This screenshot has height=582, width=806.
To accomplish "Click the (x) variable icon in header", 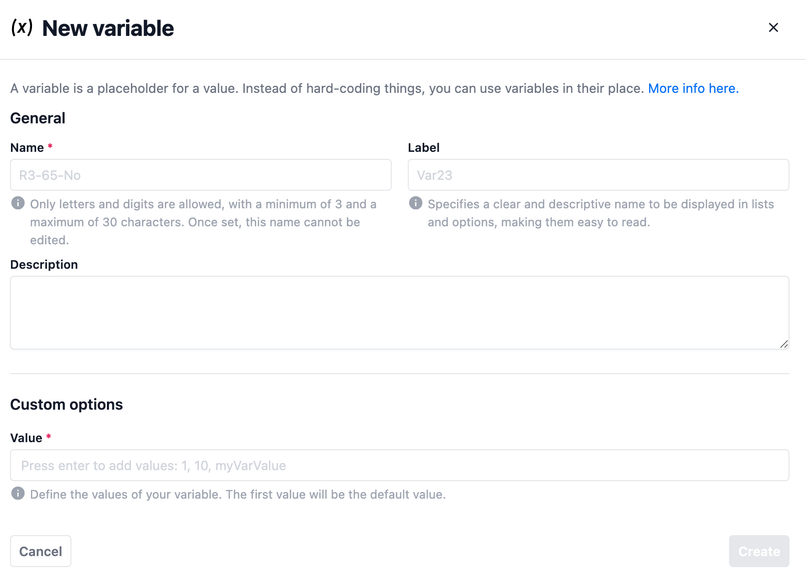I will point(21,28).
